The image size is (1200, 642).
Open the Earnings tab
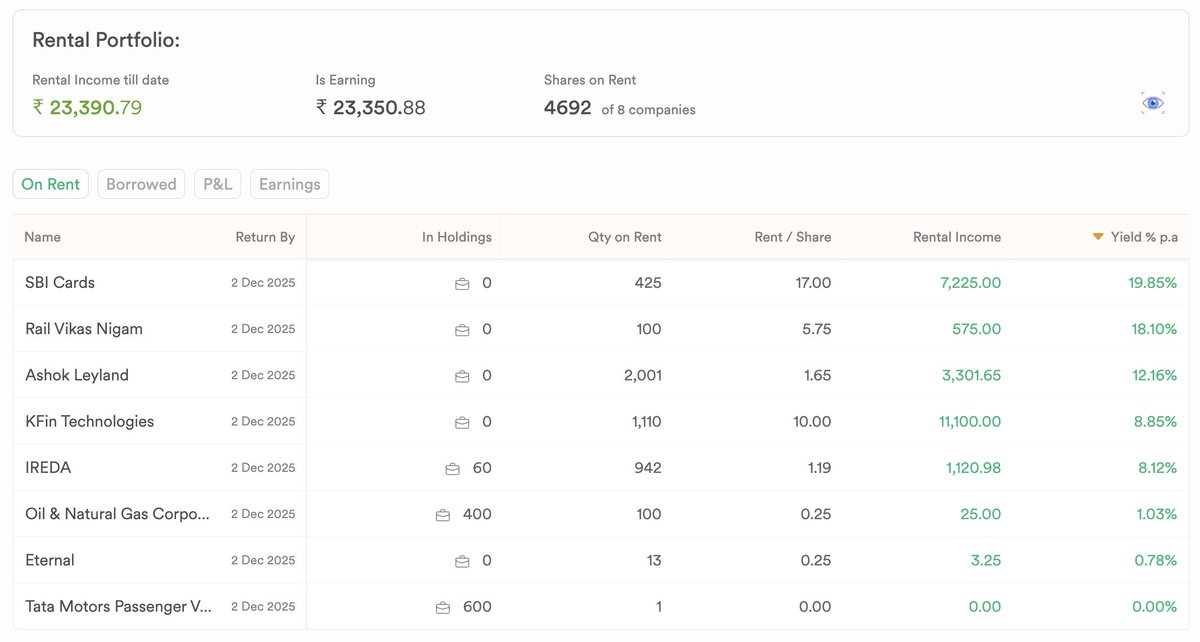[x=289, y=184]
